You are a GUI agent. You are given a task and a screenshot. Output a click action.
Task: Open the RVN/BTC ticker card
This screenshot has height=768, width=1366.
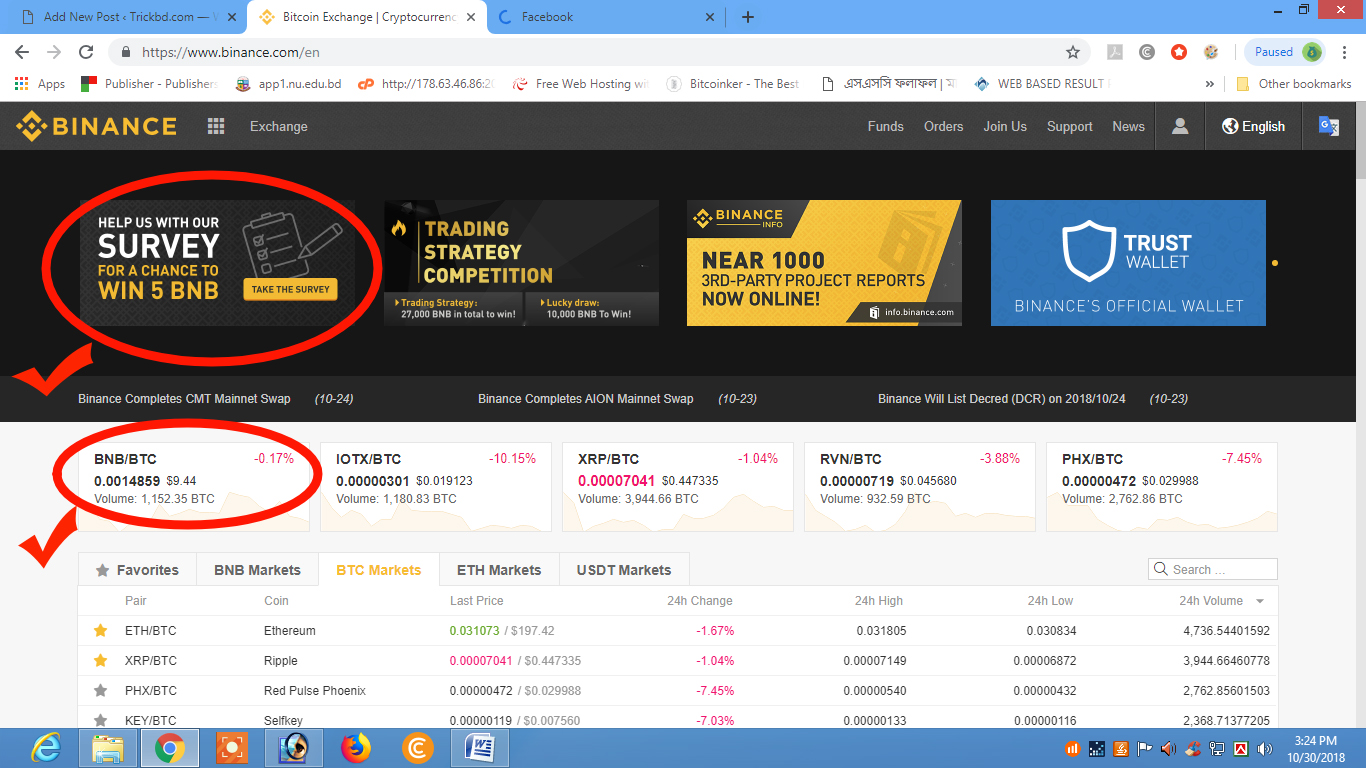pyautogui.click(x=919, y=486)
